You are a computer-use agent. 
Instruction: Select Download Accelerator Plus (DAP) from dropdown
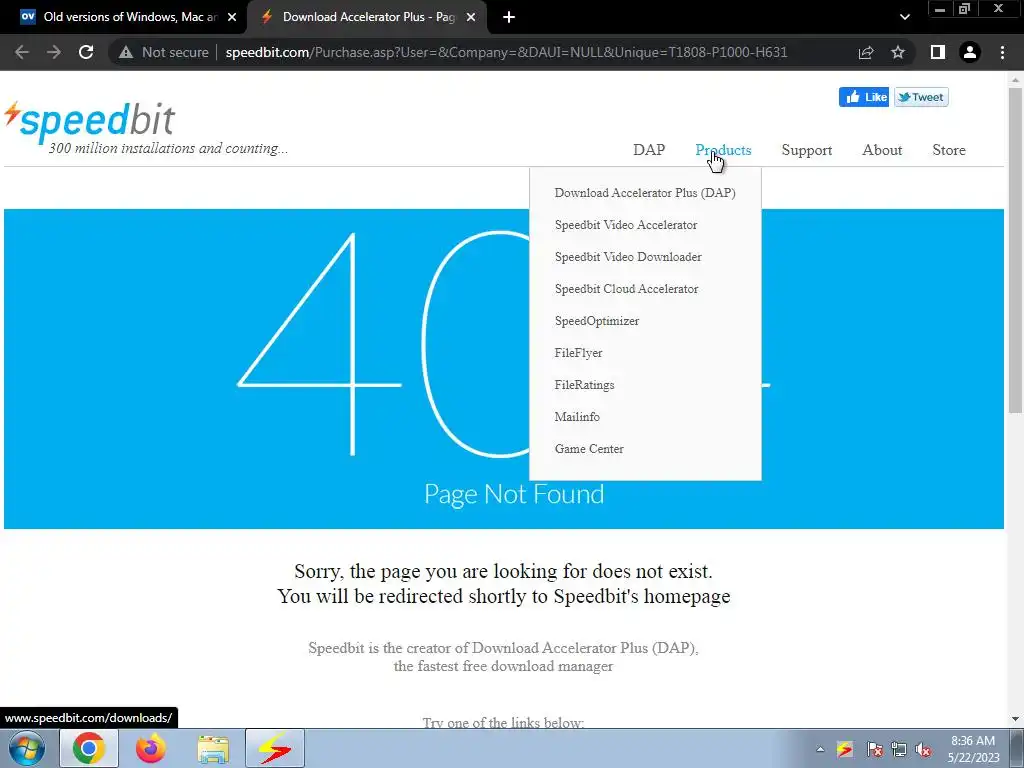point(645,193)
